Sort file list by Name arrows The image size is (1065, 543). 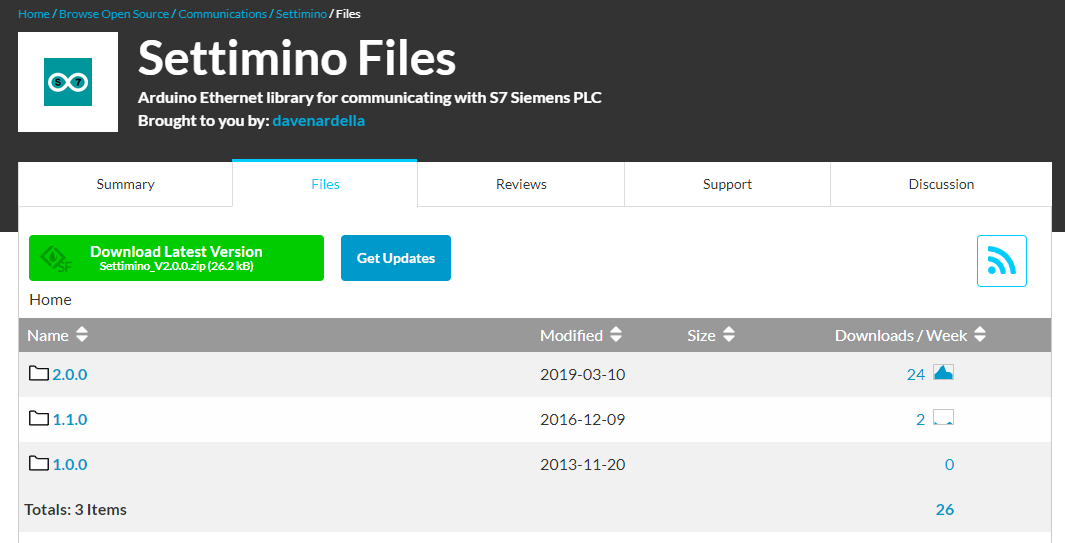tap(82, 334)
